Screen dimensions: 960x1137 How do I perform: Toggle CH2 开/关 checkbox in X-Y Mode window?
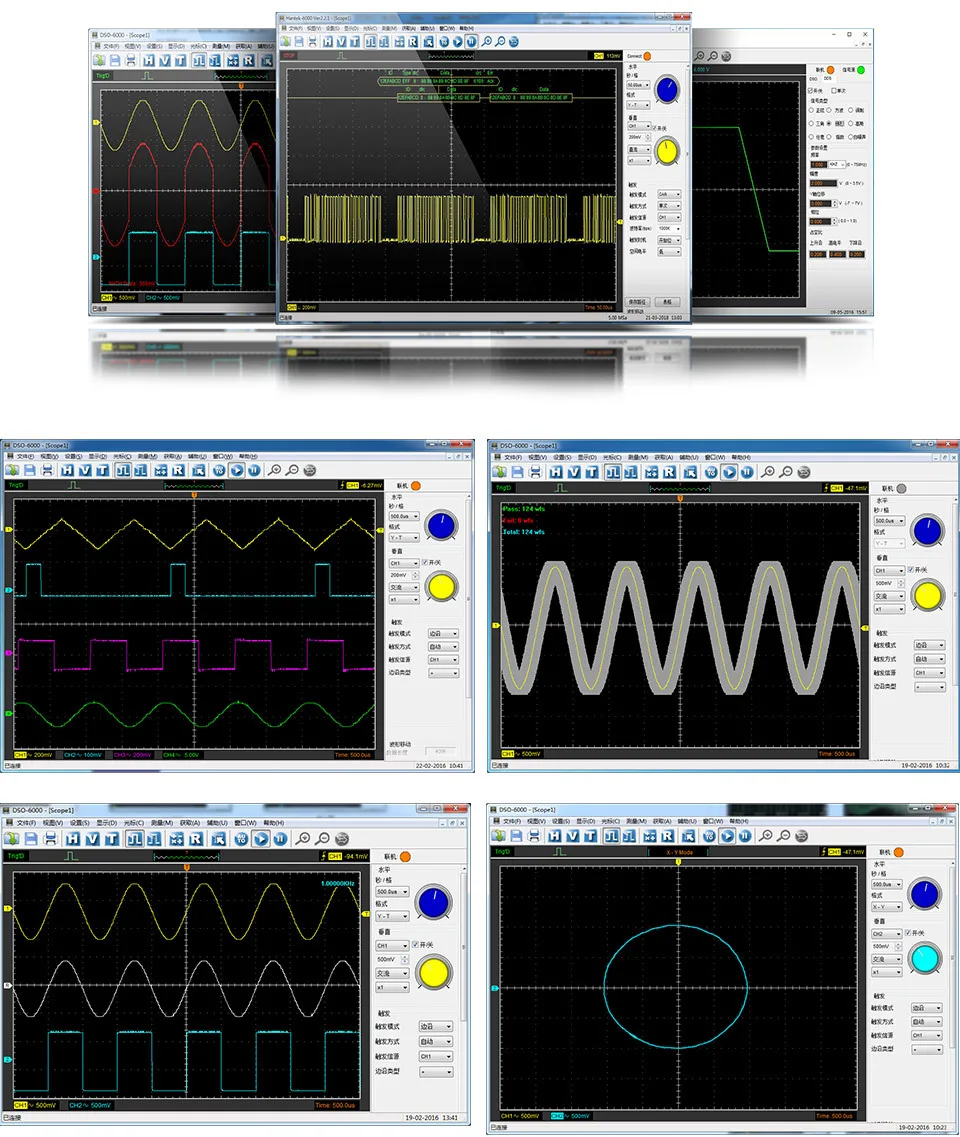(x=908, y=933)
